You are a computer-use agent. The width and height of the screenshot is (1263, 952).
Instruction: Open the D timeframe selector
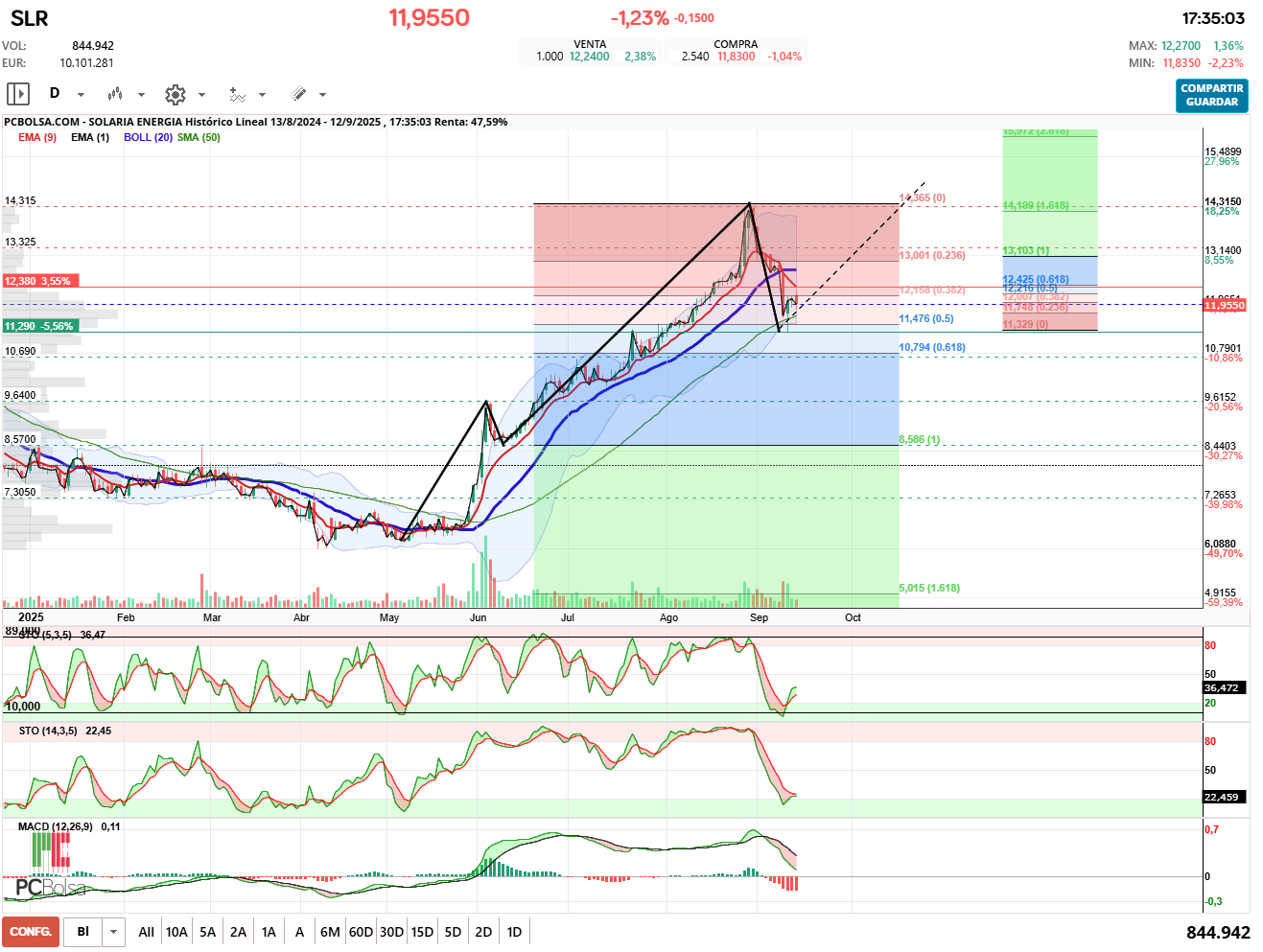55,94
